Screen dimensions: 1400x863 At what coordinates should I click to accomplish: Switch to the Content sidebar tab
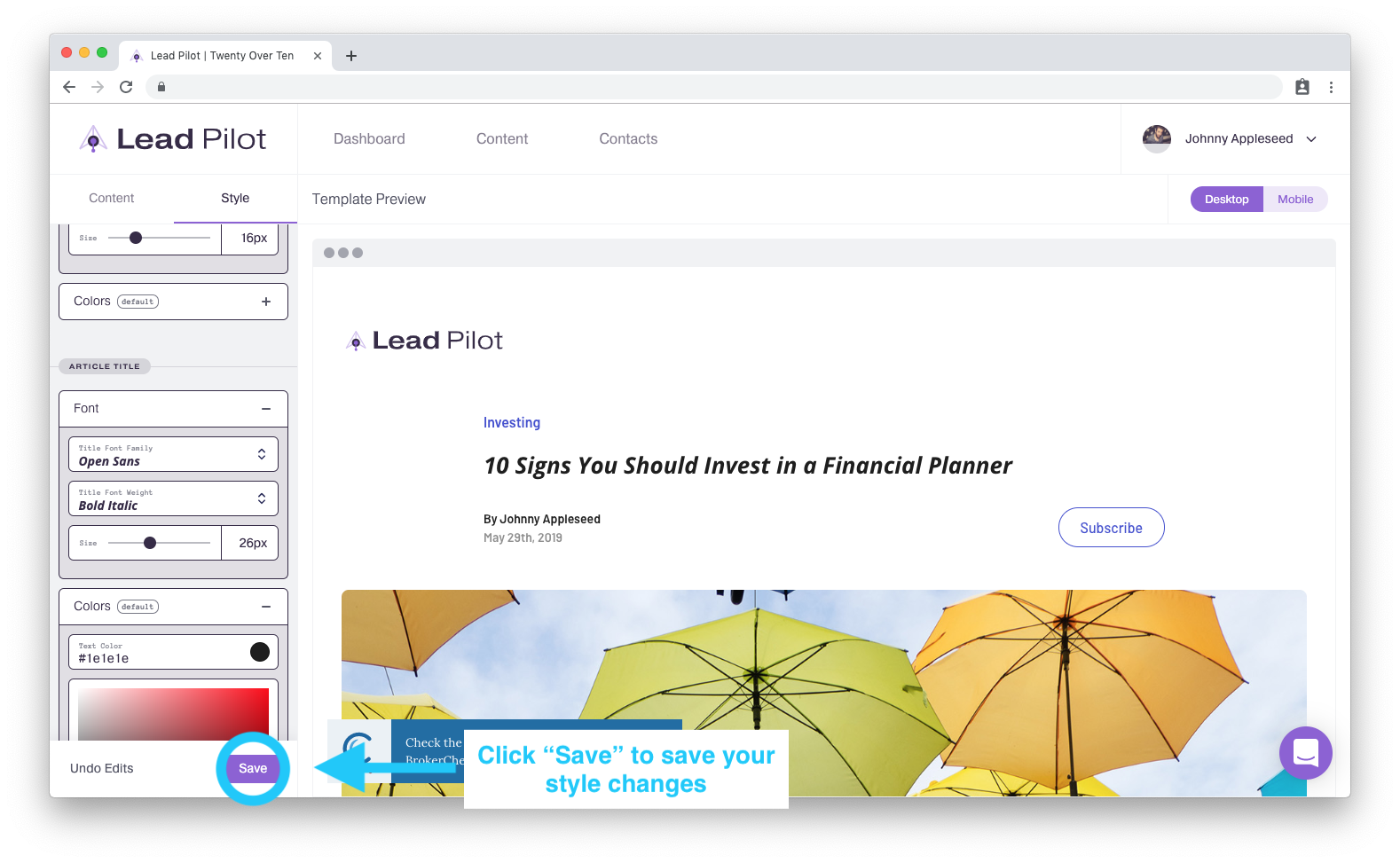[x=112, y=199]
